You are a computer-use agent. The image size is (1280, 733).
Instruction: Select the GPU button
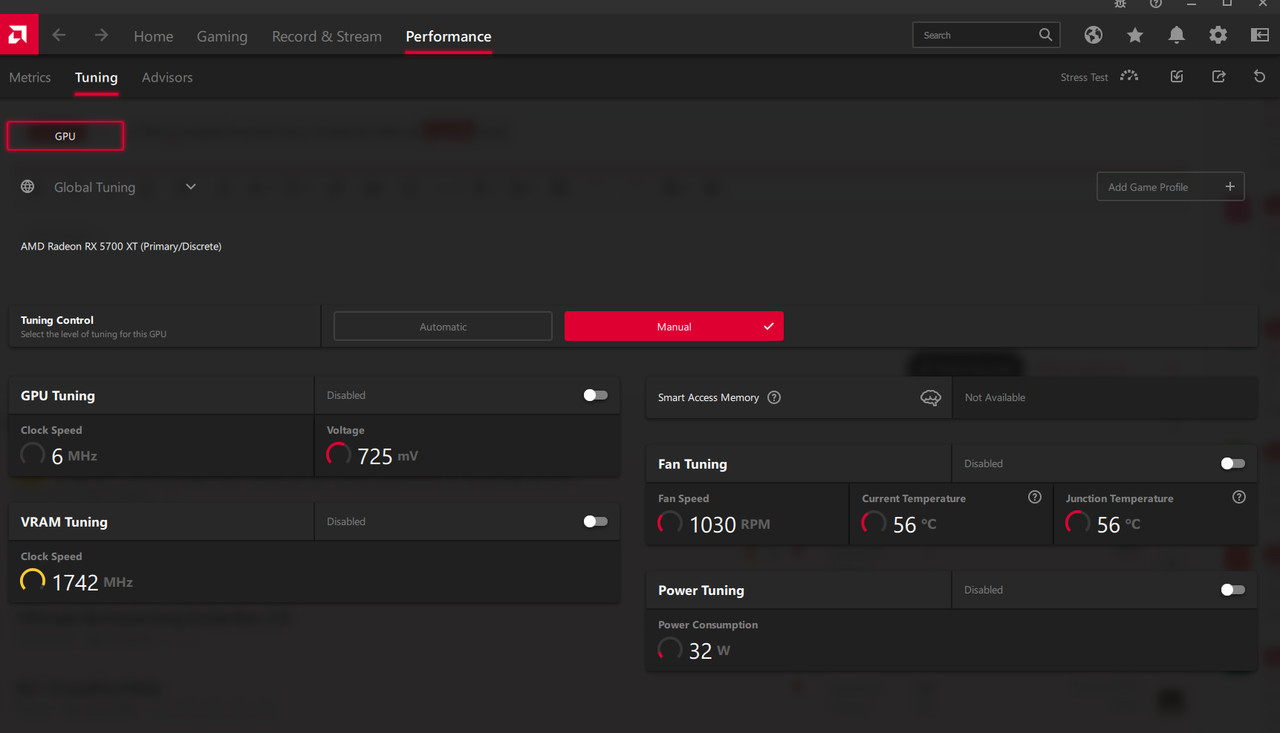click(65, 136)
